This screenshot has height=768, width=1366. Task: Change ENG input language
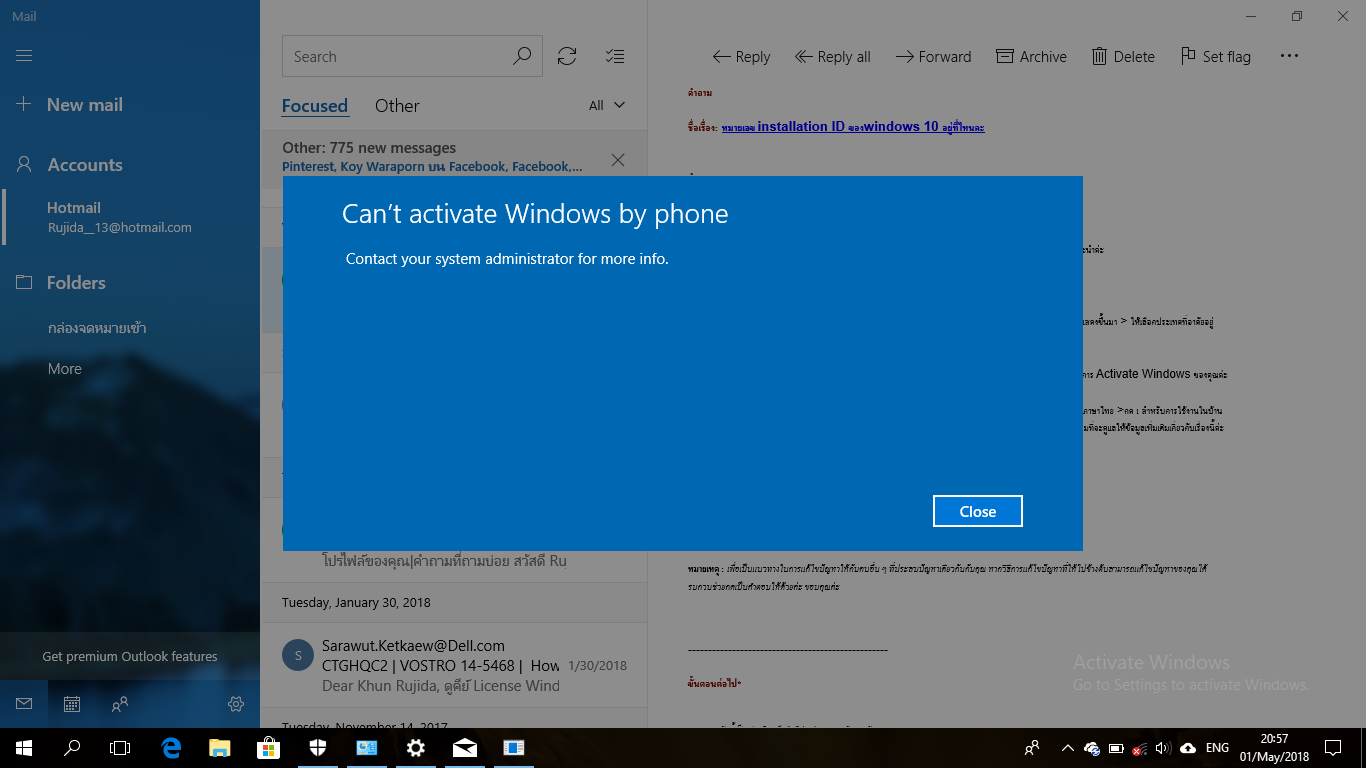point(1217,748)
